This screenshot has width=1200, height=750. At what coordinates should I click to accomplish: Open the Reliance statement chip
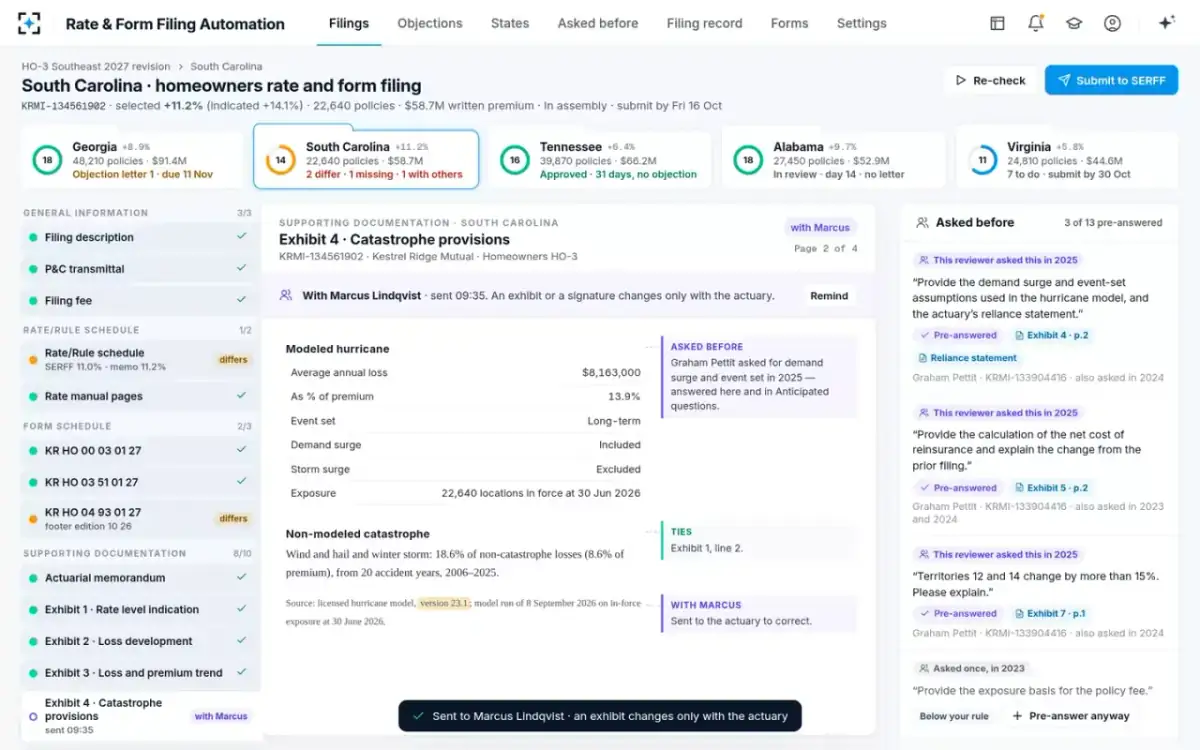[967, 358]
